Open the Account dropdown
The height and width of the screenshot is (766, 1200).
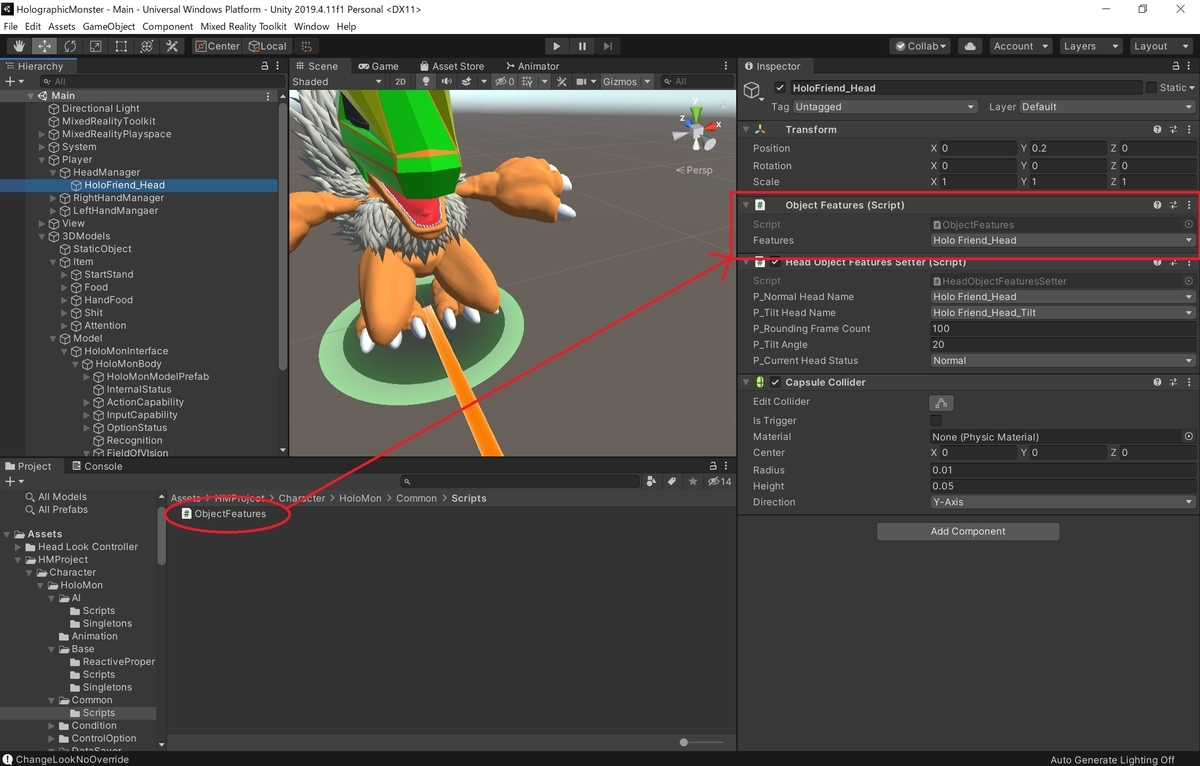[1020, 46]
